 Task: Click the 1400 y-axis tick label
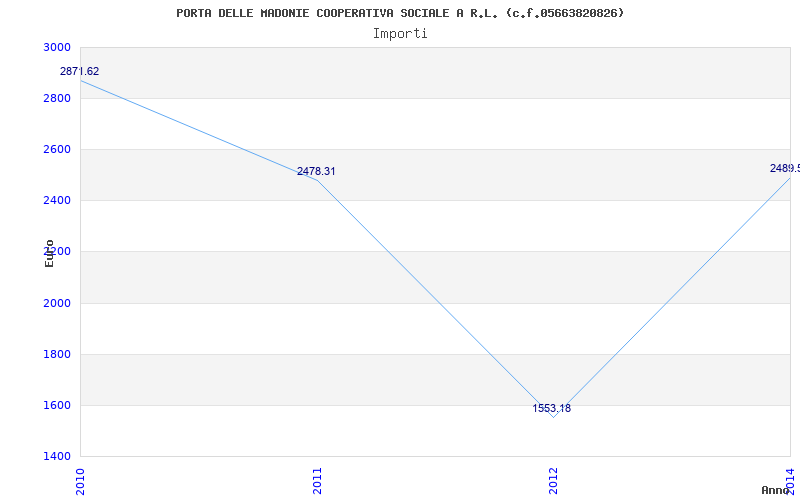click(x=56, y=456)
